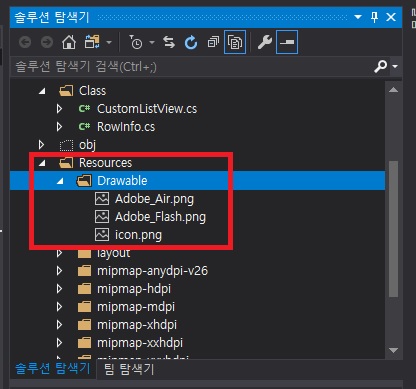The image size is (416, 389).
Task: Select the layout folder
Action: tap(113, 253)
